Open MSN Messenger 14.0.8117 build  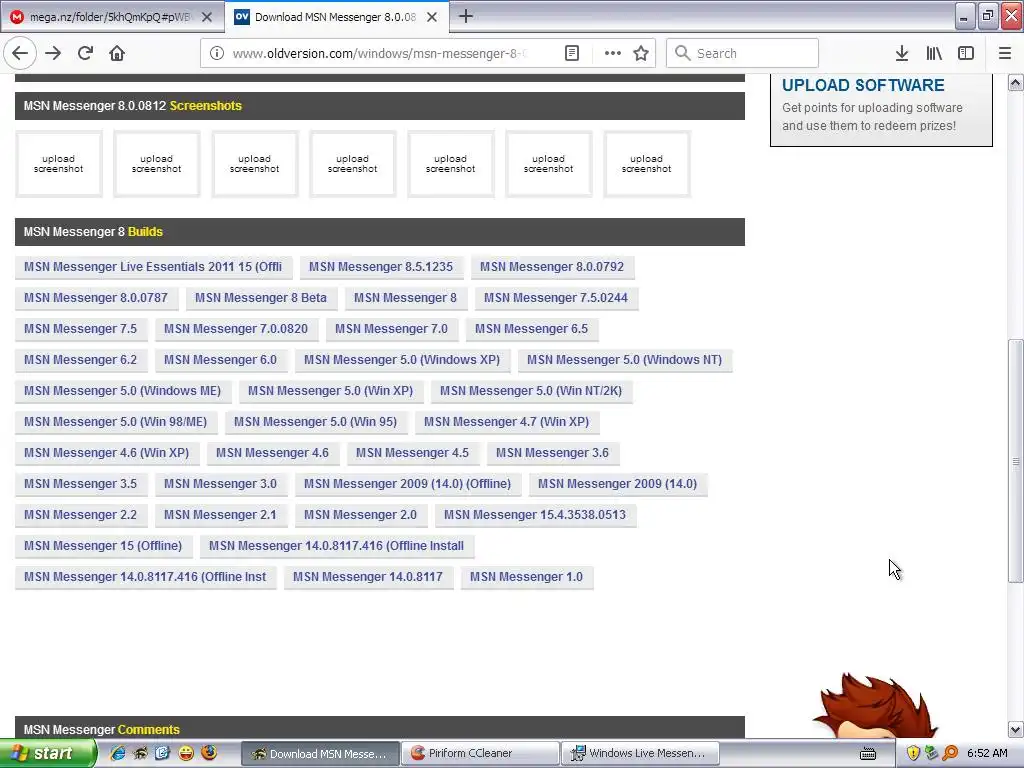368,577
